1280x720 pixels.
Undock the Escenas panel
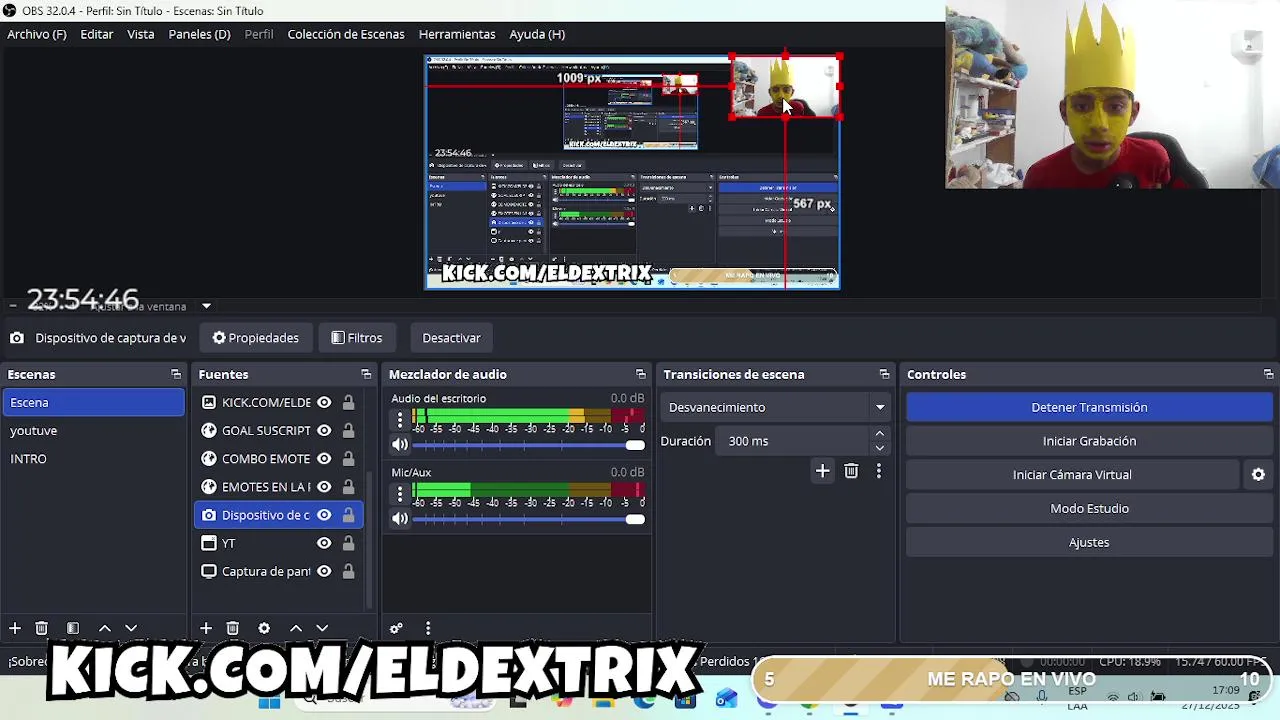176,374
